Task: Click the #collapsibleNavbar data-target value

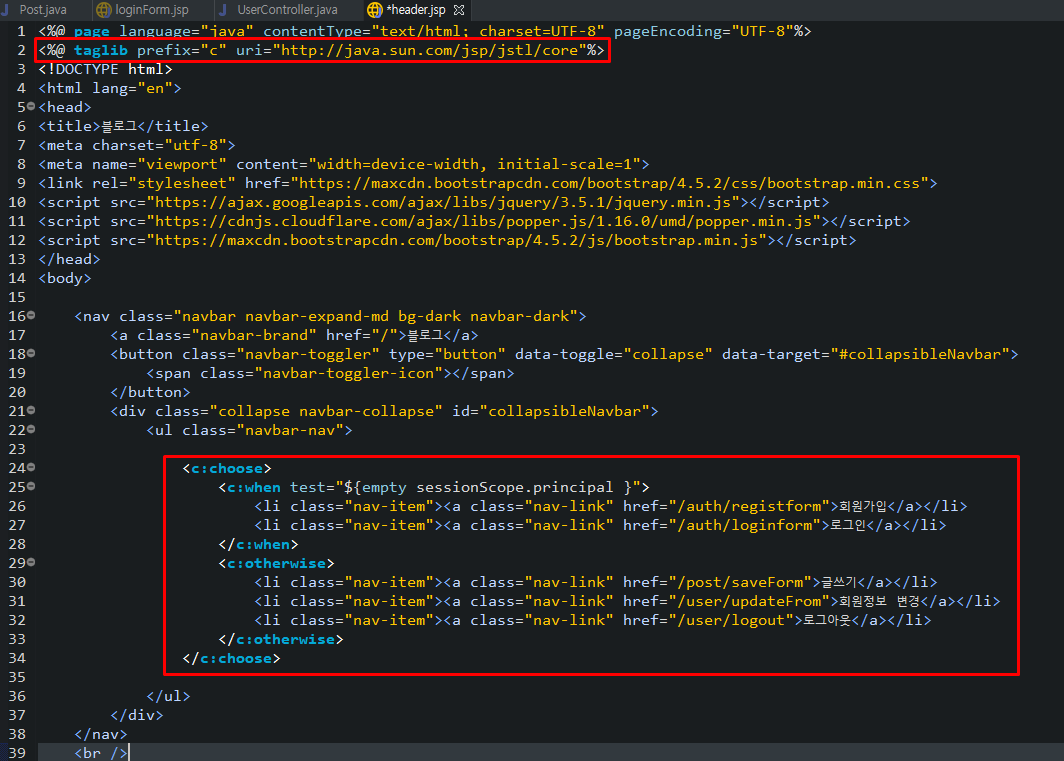Action: pos(919,354)
